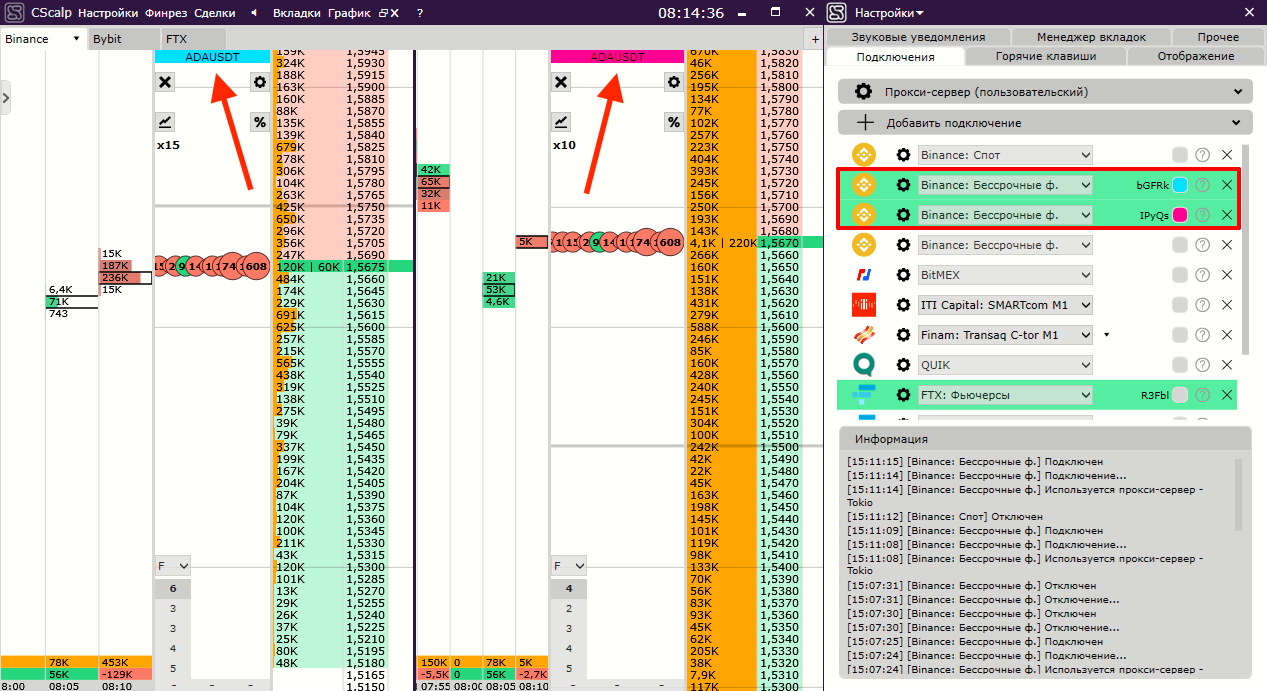1267x691 pixels.
Task: Close the pink ADAUSDT order book with its X
Action: 561,82
